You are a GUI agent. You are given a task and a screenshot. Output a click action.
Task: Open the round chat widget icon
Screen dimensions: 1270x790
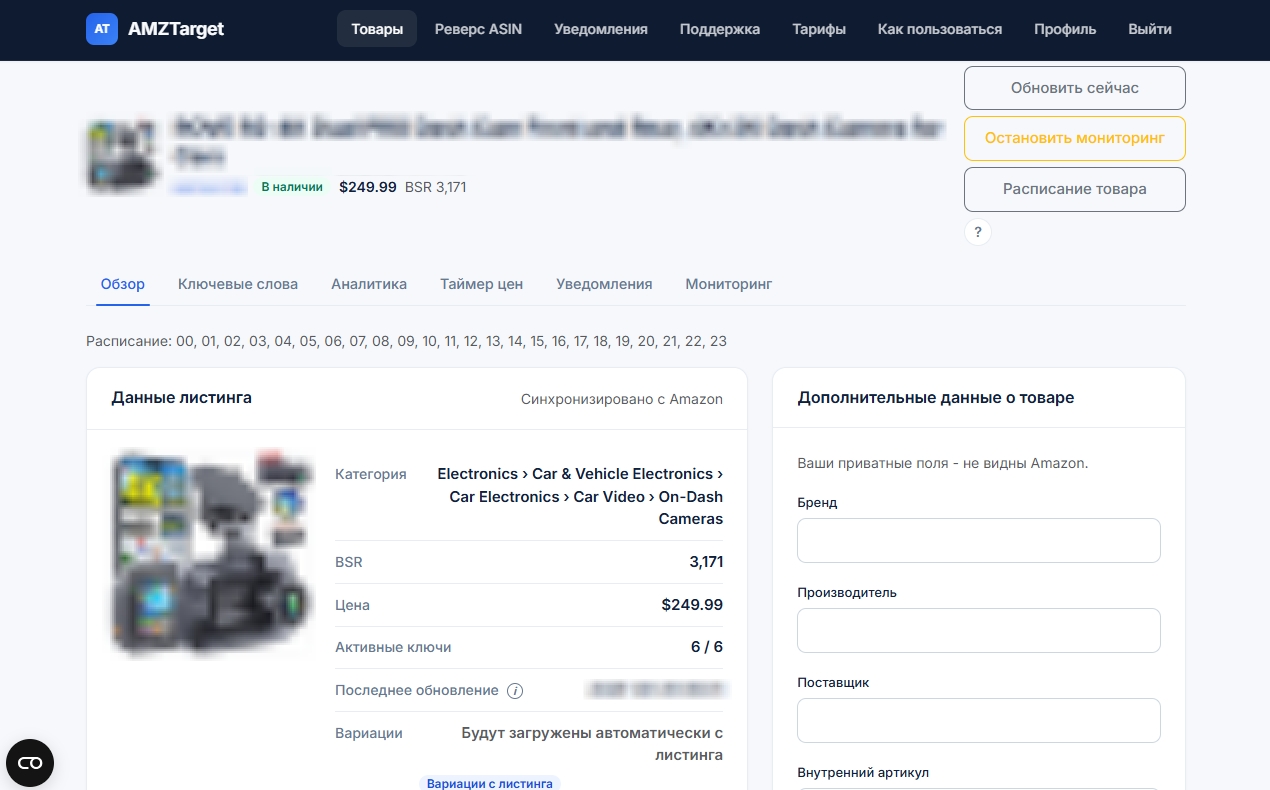tap(30, 764)
